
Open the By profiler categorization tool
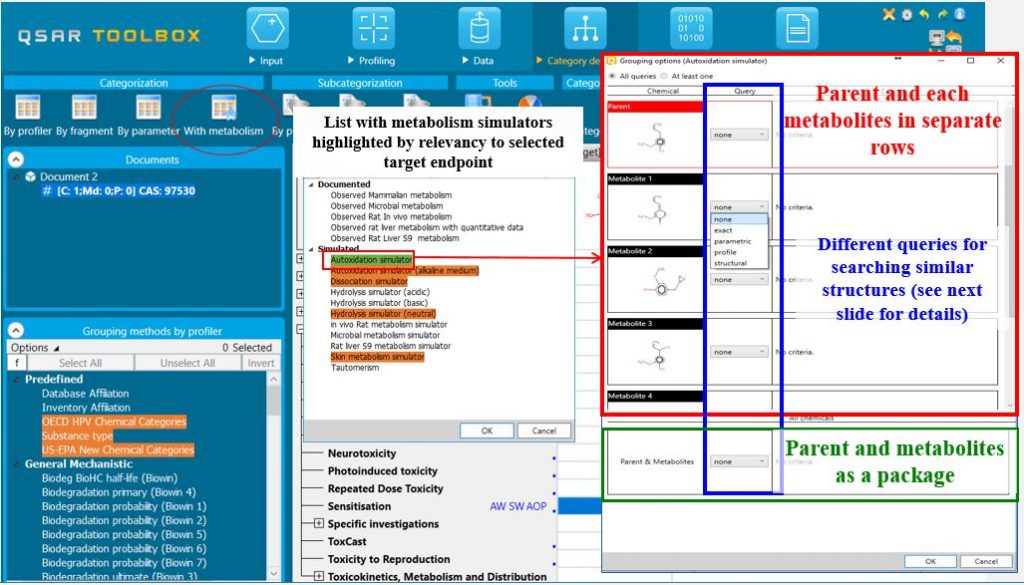26,108
